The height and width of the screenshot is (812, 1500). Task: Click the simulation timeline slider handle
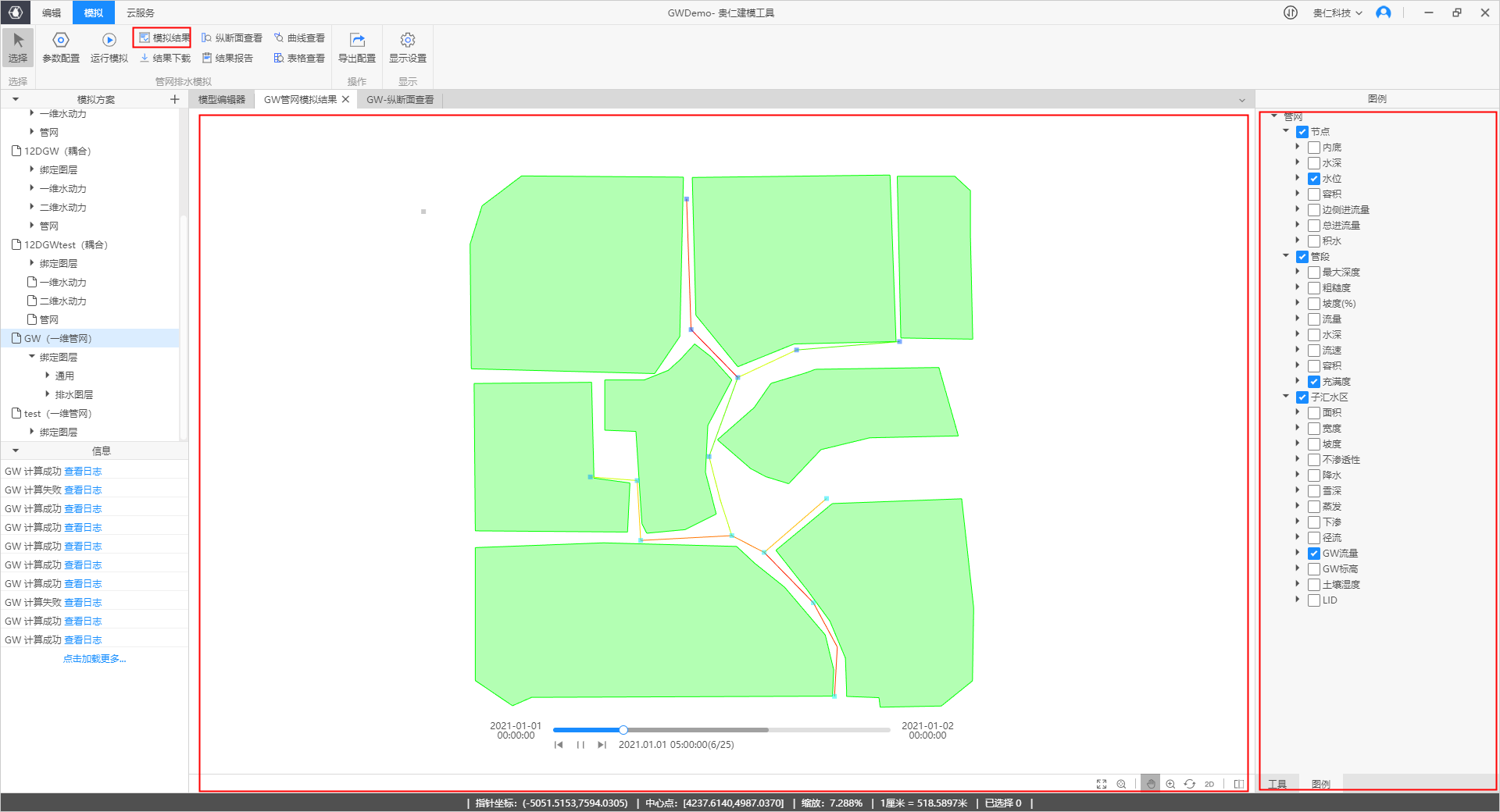click(x=623, y=730)
